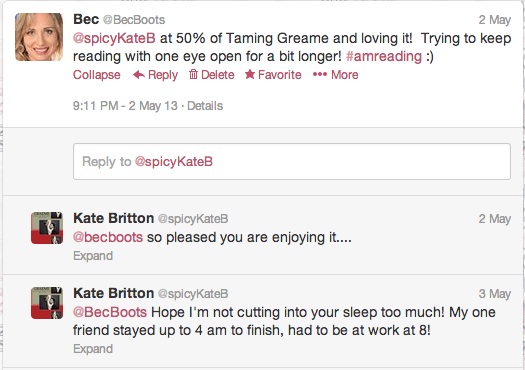Open Bec's profile photo
Screen dimensions: 525x370
tap(39, 37)
